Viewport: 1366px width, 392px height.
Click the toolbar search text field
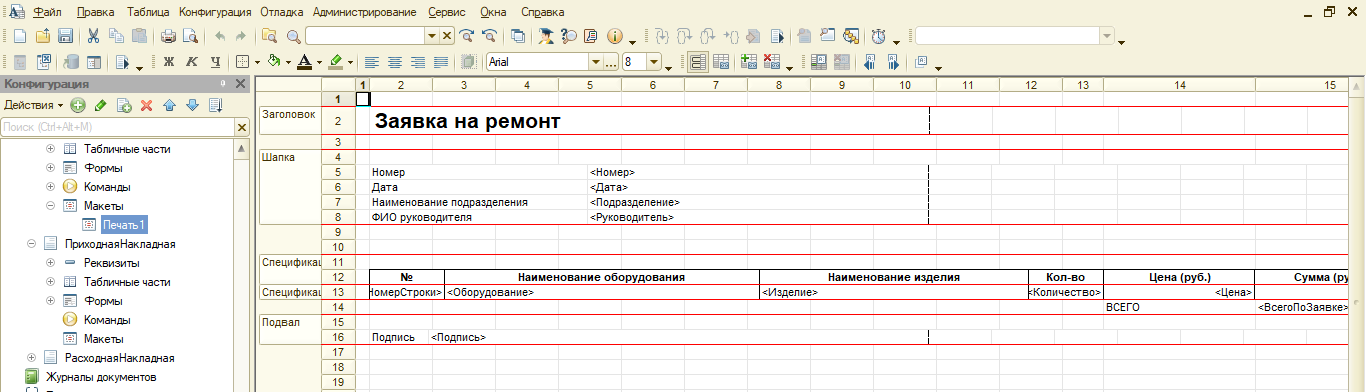click(x=365, y=36)
